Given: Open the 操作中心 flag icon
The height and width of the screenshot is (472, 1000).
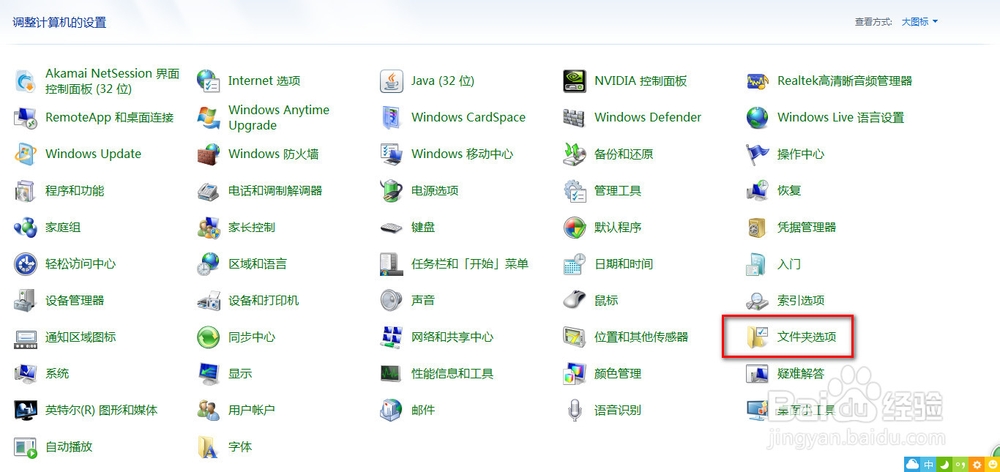Looking at the screenshot, I should 758,154.
